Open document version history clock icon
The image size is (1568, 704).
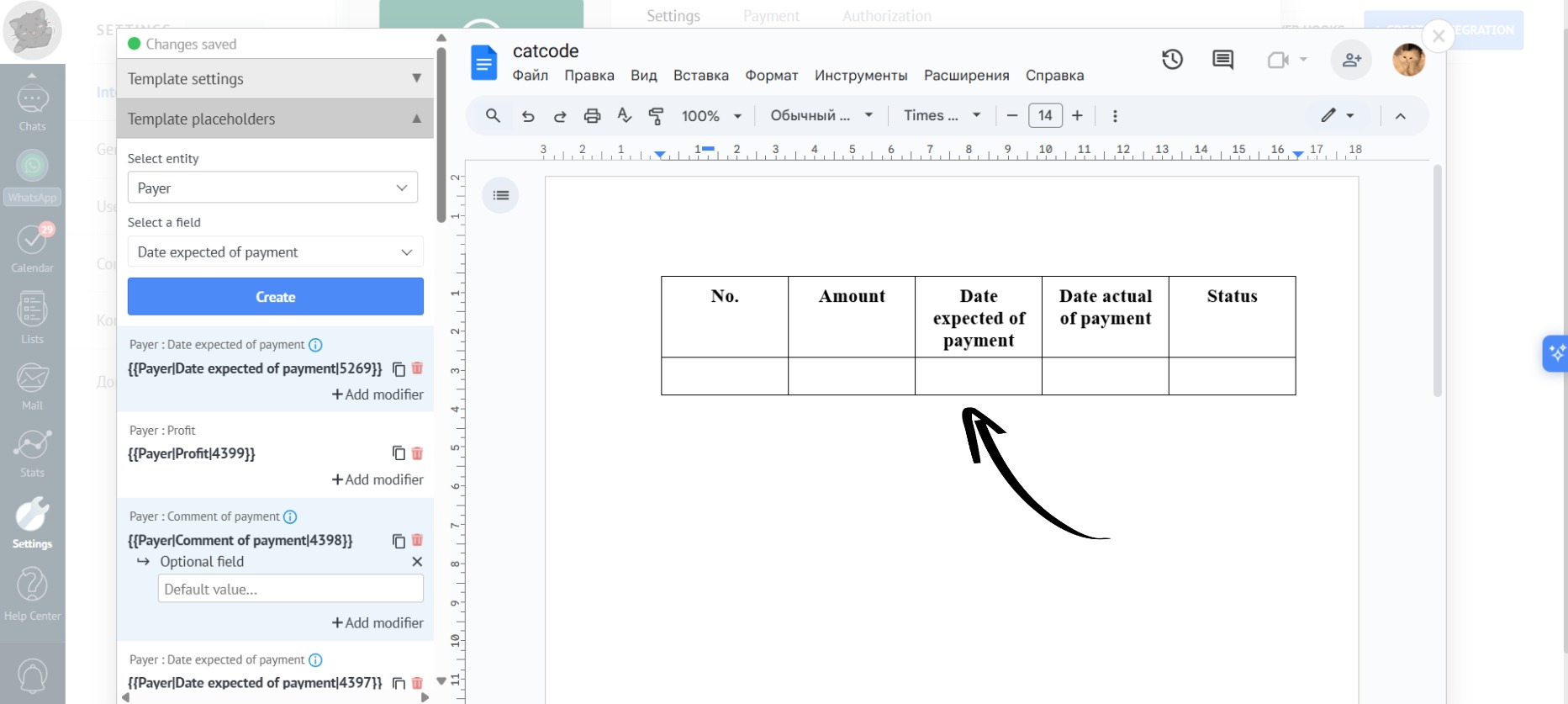pos(1172,60)
